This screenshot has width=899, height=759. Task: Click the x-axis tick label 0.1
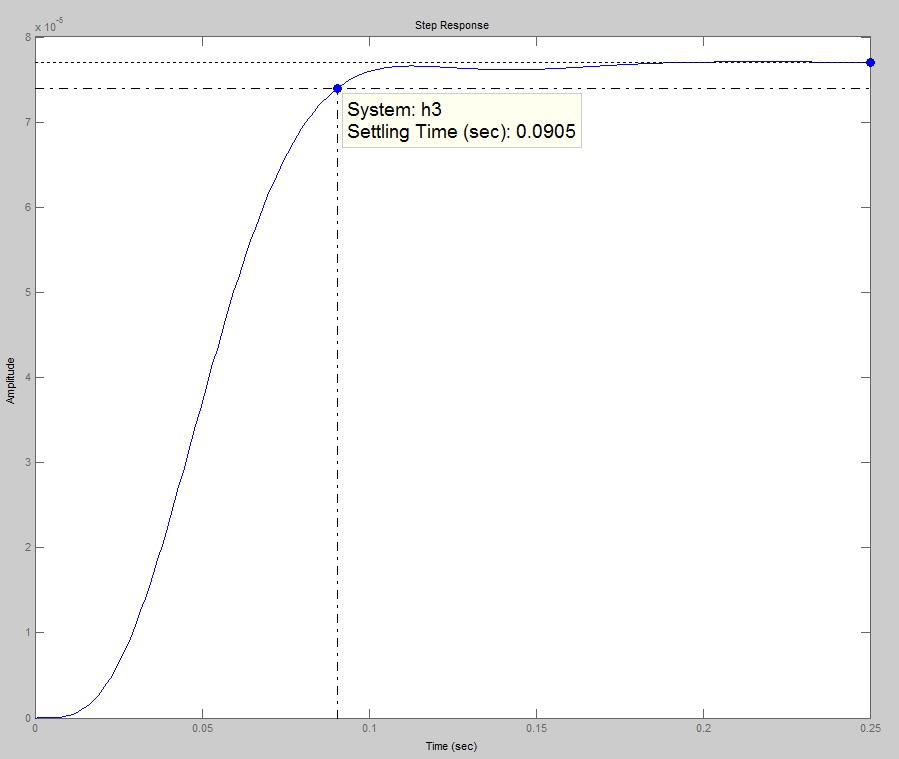coord(369,728)
